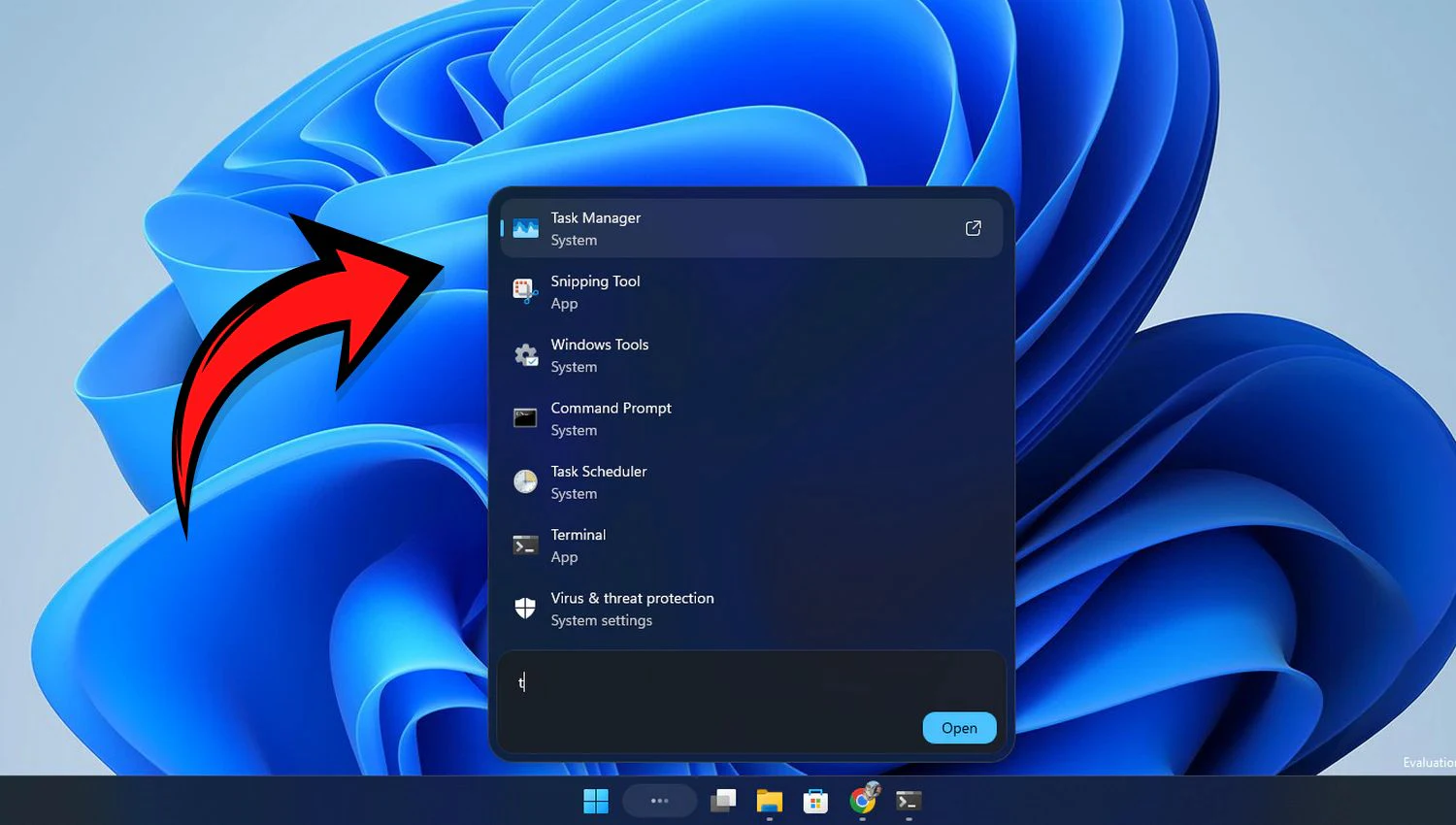This screenshot has width=1456, height=825.
Task: Choose the Command Prompt search result
Action: 751,418
